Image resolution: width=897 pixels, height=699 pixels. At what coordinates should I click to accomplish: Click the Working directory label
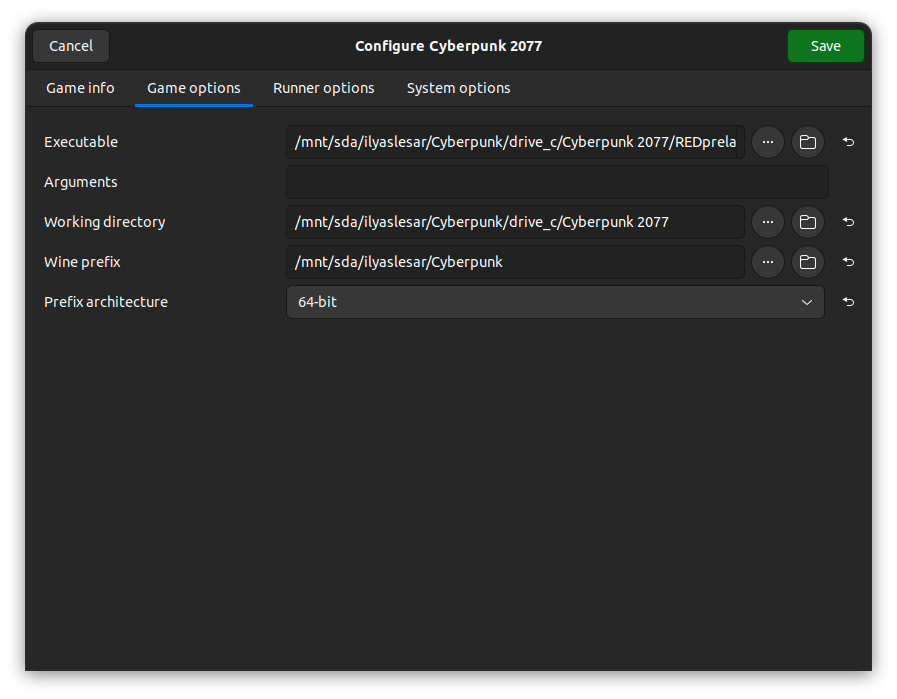105,223
